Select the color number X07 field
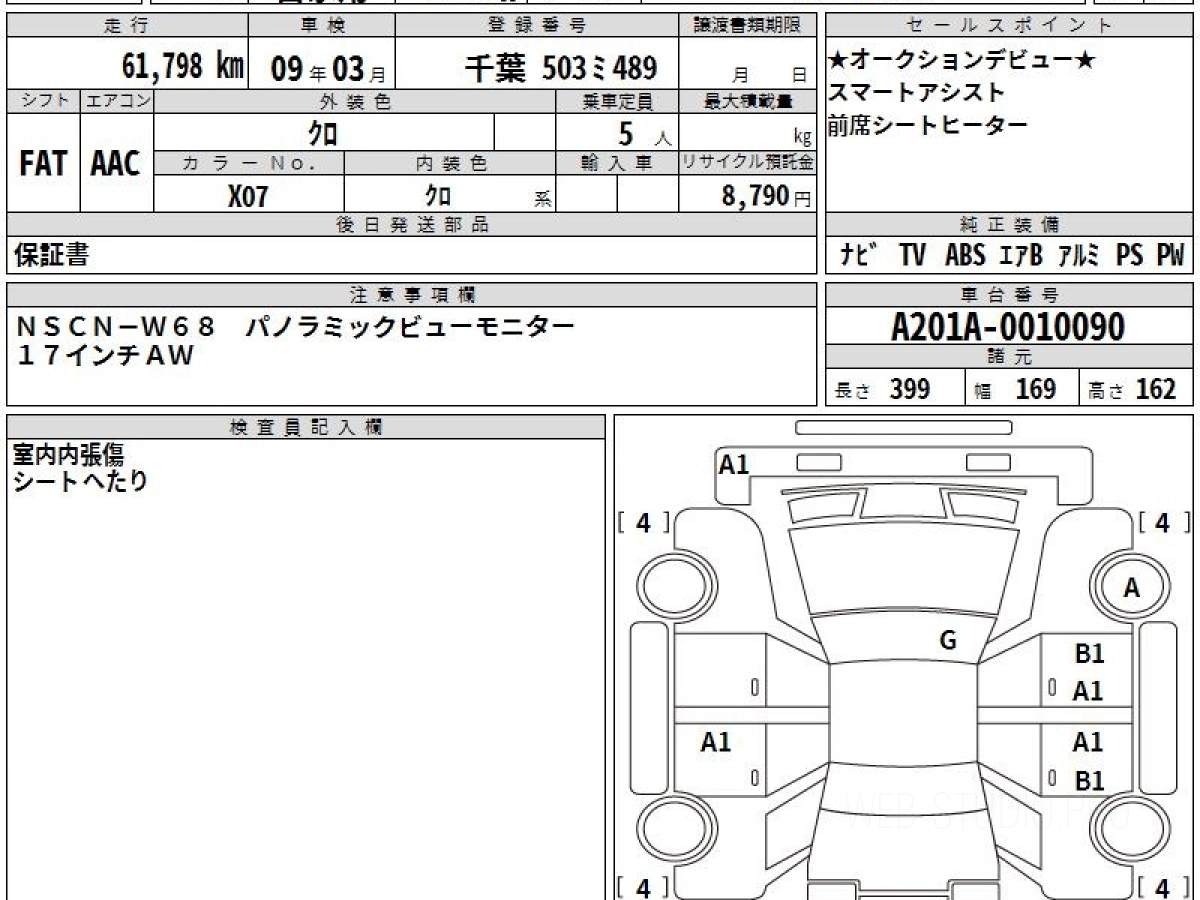Image resolution: width=1200 pixels, height=900 pixels. click(x=249, y=195)
